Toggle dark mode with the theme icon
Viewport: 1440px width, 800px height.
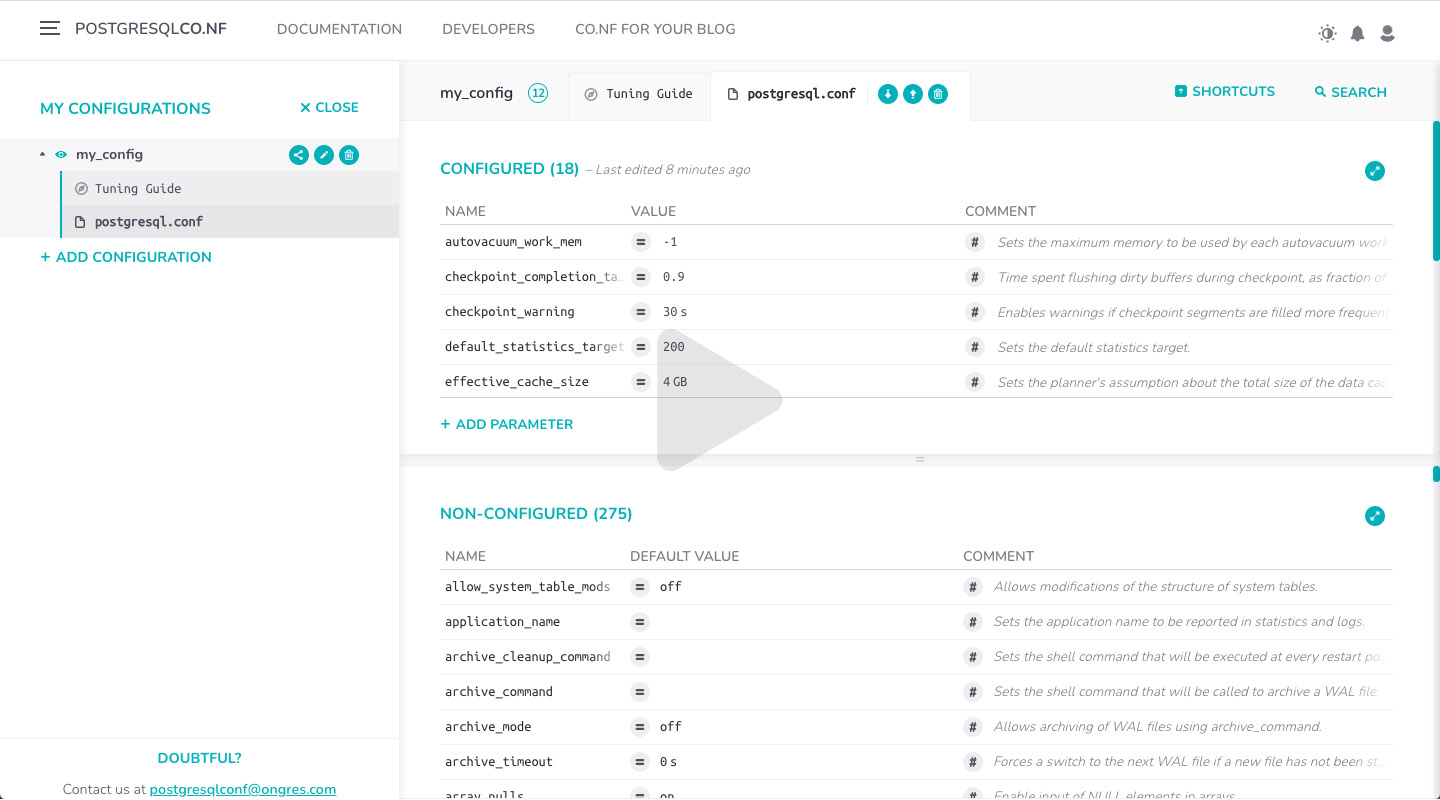click(x=1327, y=33)
